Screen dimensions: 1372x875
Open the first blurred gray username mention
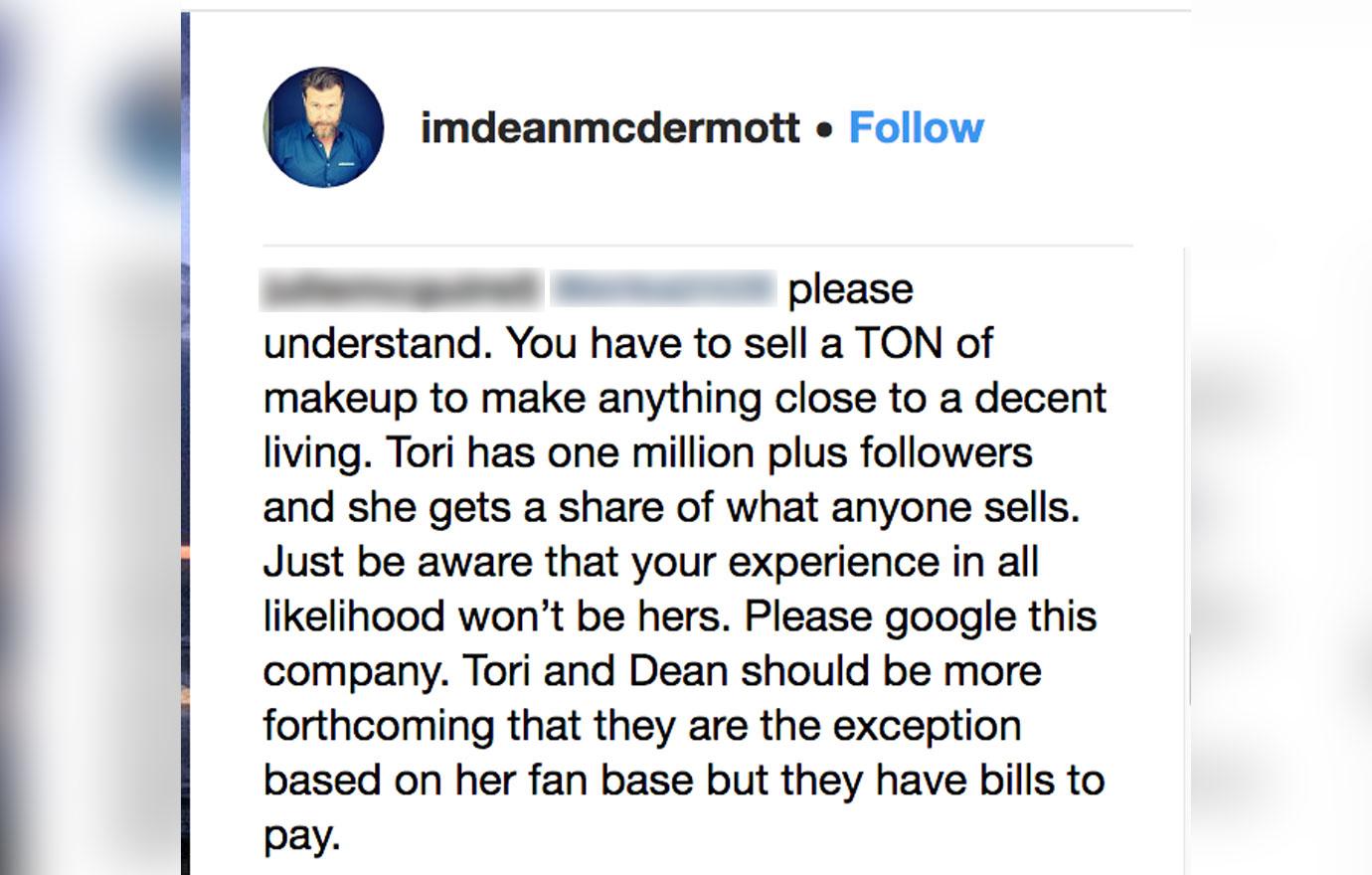401,288
